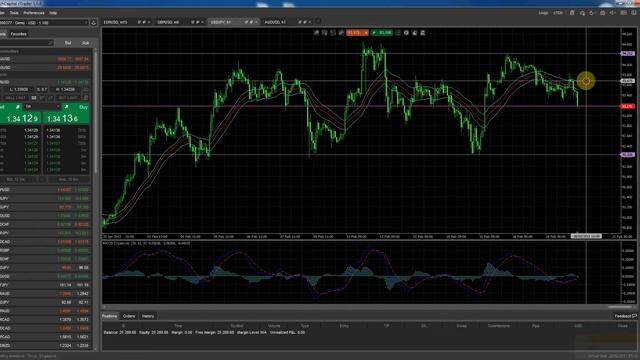Click the first chart toolbar icon left of sell price
Screen dimensions: 640x360
(x=316, y=33)
